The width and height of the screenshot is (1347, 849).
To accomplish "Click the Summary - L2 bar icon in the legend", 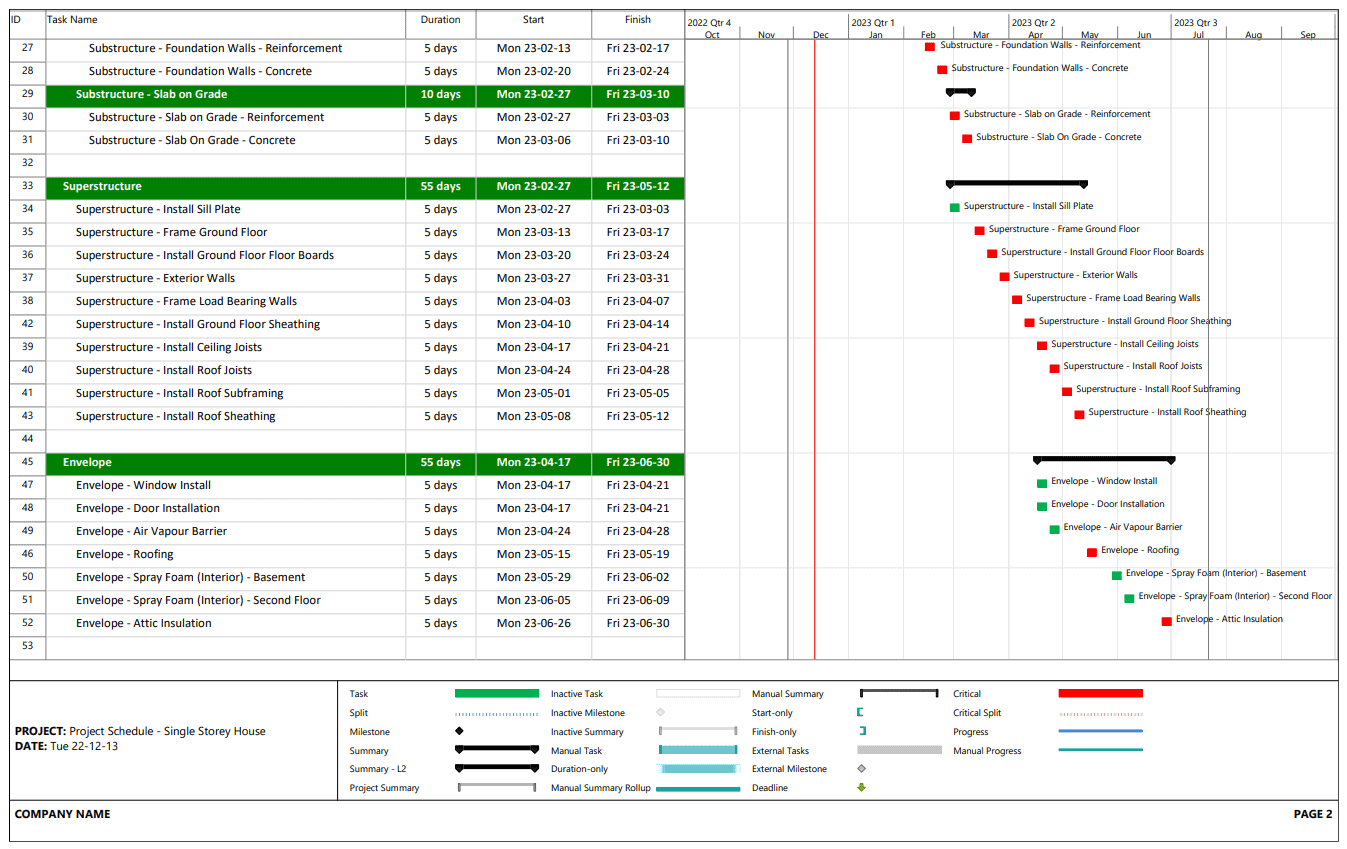I will (x=495, y=769).
